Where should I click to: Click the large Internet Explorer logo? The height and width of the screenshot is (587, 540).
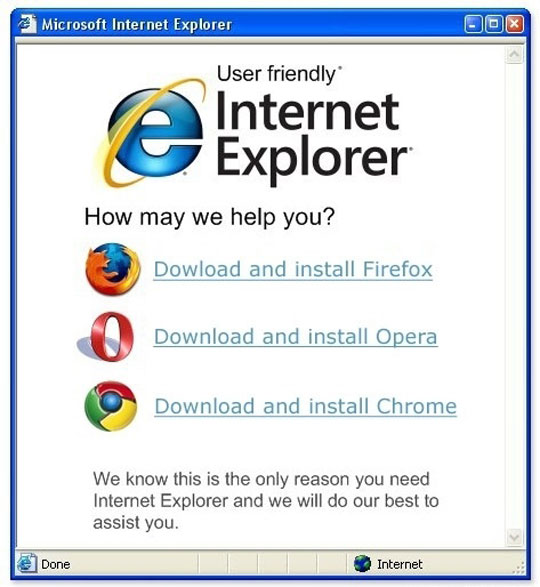152,132
